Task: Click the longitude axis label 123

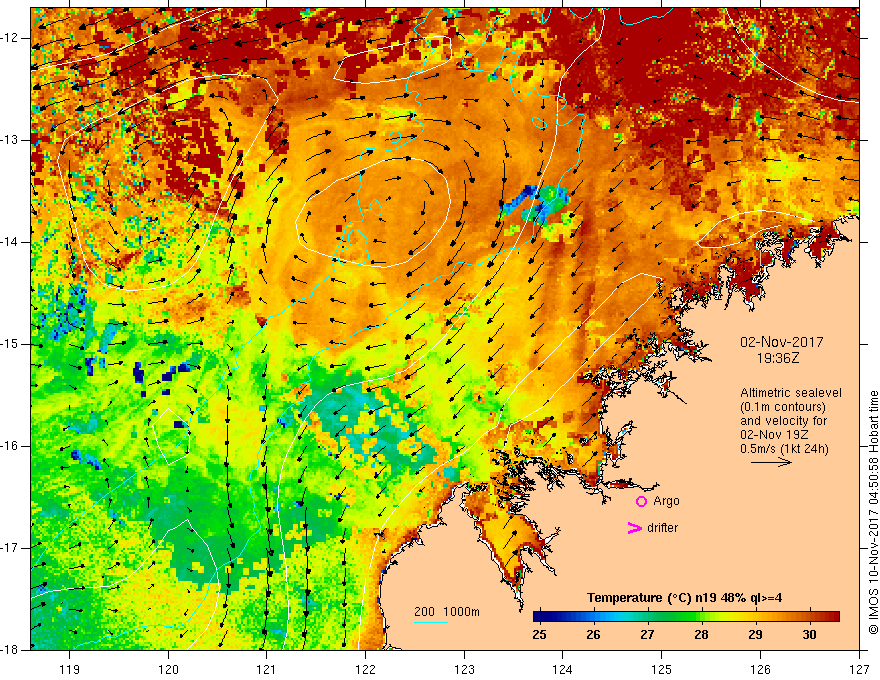Action: (x=464, y=669)
